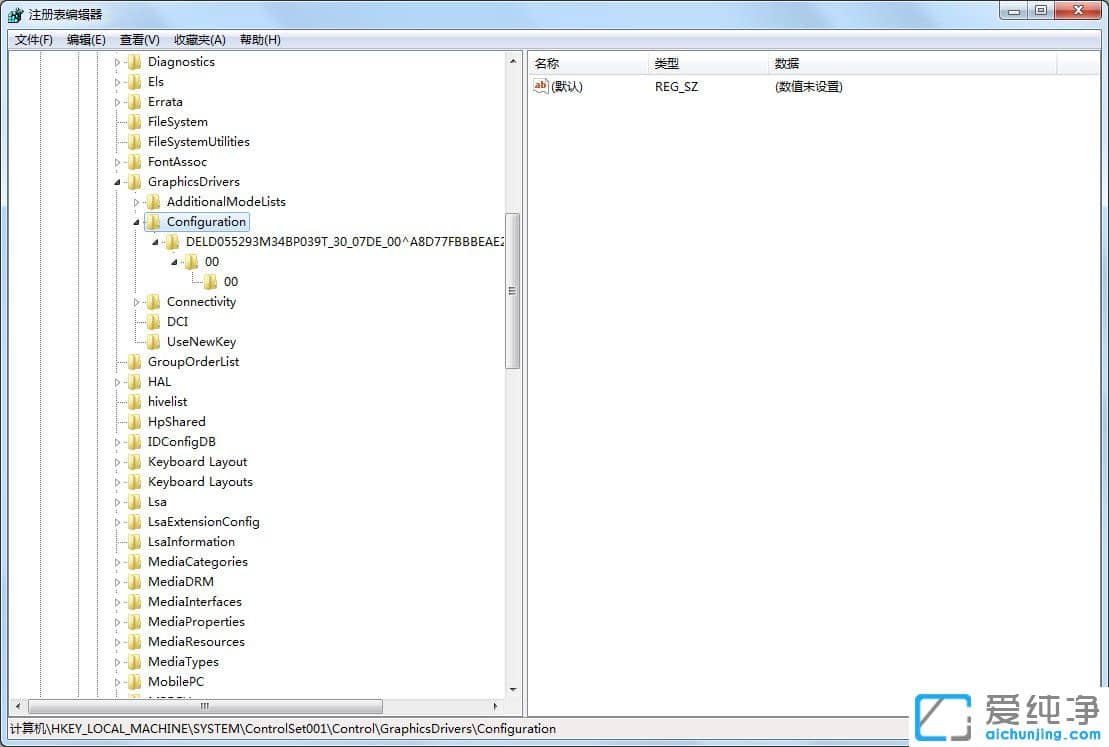Collapse the Configuration node arrow
Image resolution: width=1109 pixels, height=747 pixels.
tap(136, 221)
